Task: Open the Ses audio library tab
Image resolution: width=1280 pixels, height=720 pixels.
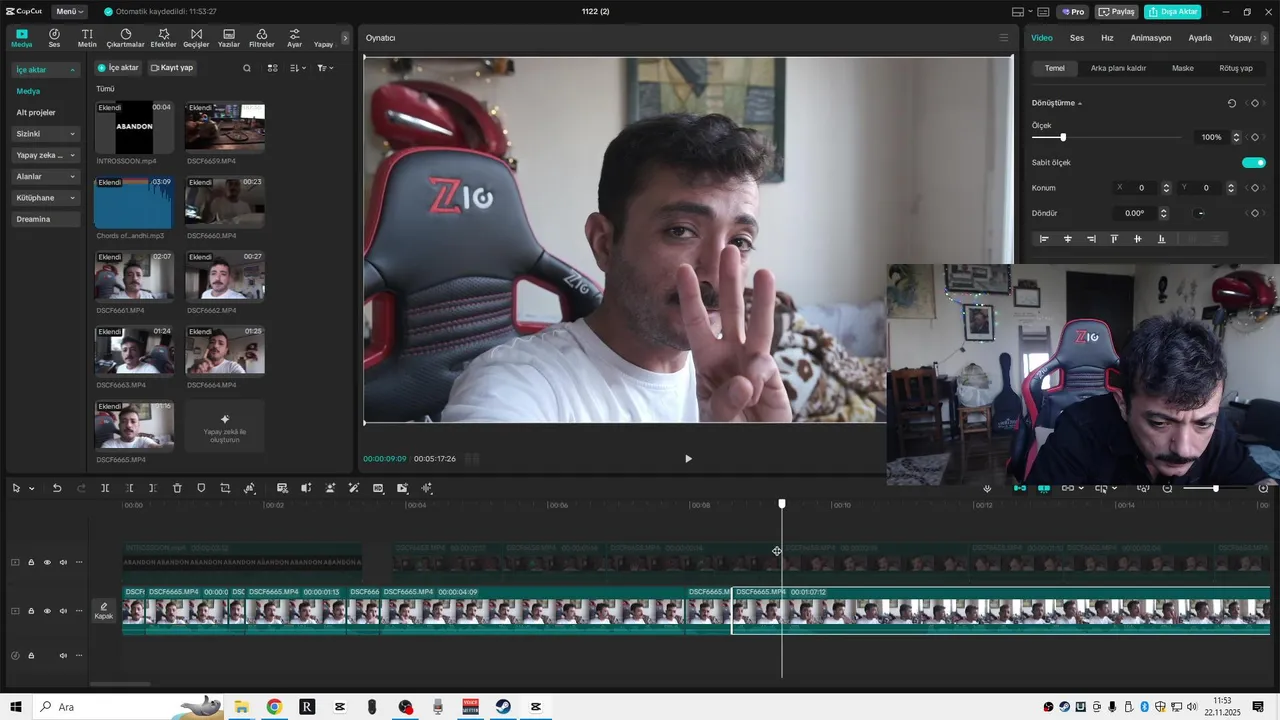Action: click(x=54, y=38)
